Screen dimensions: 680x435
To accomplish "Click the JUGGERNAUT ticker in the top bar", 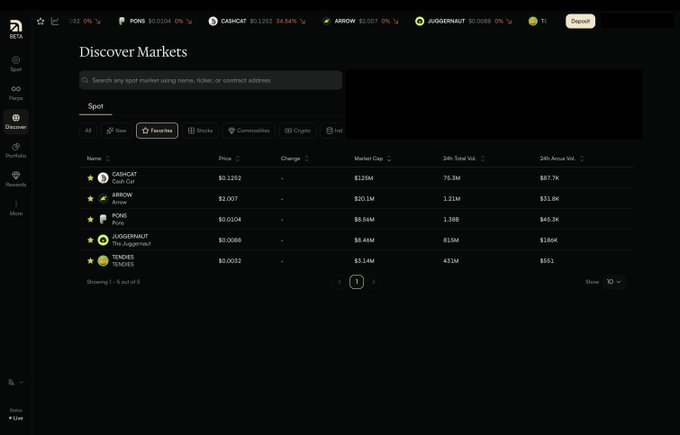I will pos(464,21).
